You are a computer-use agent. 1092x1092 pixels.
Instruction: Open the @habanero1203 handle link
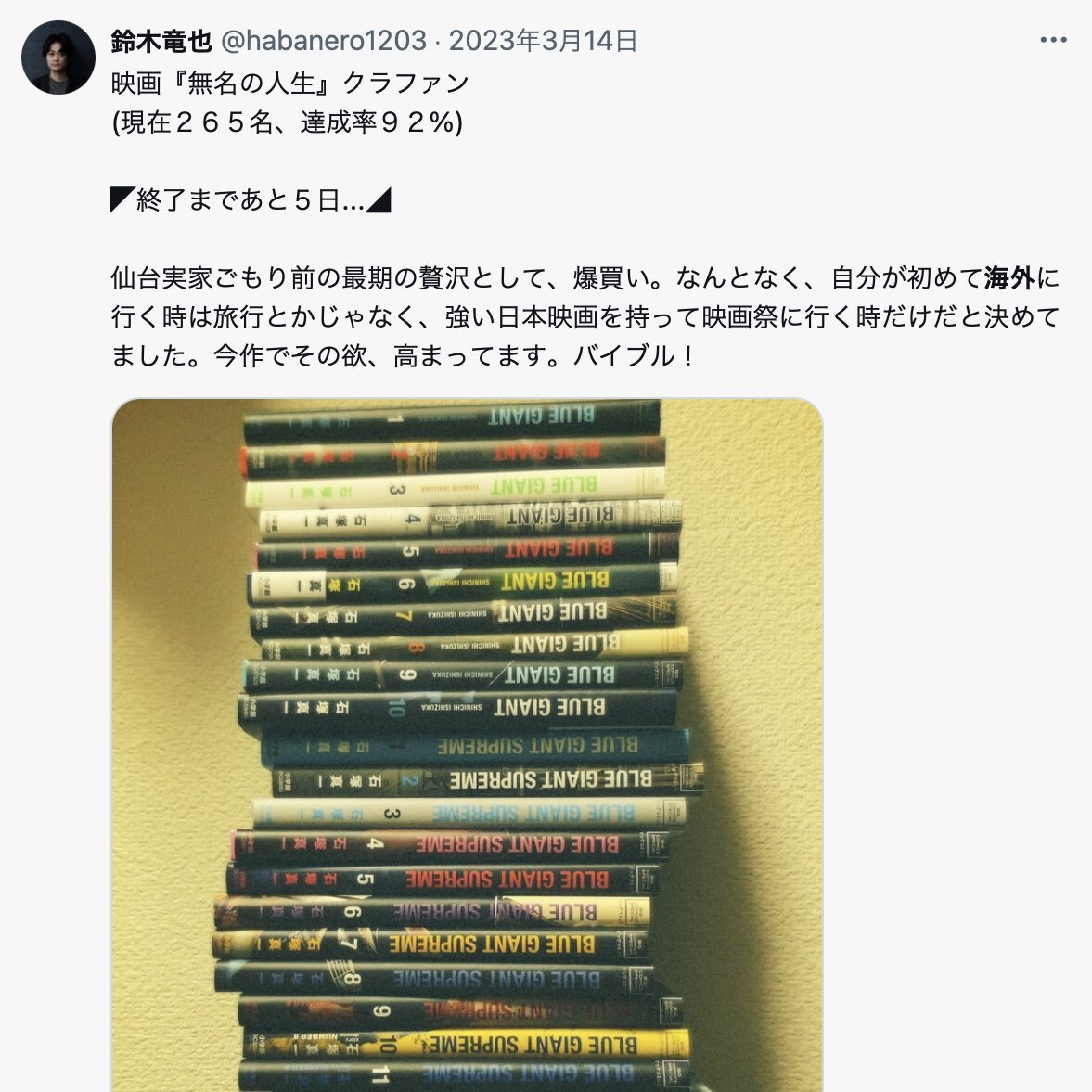[323, 41]
